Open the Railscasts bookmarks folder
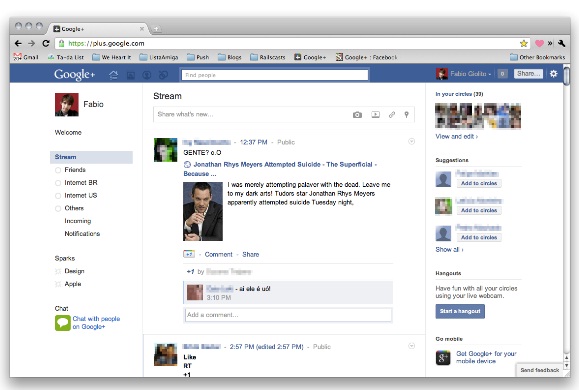Screen dimensions: 579x390 click(268, 57)
